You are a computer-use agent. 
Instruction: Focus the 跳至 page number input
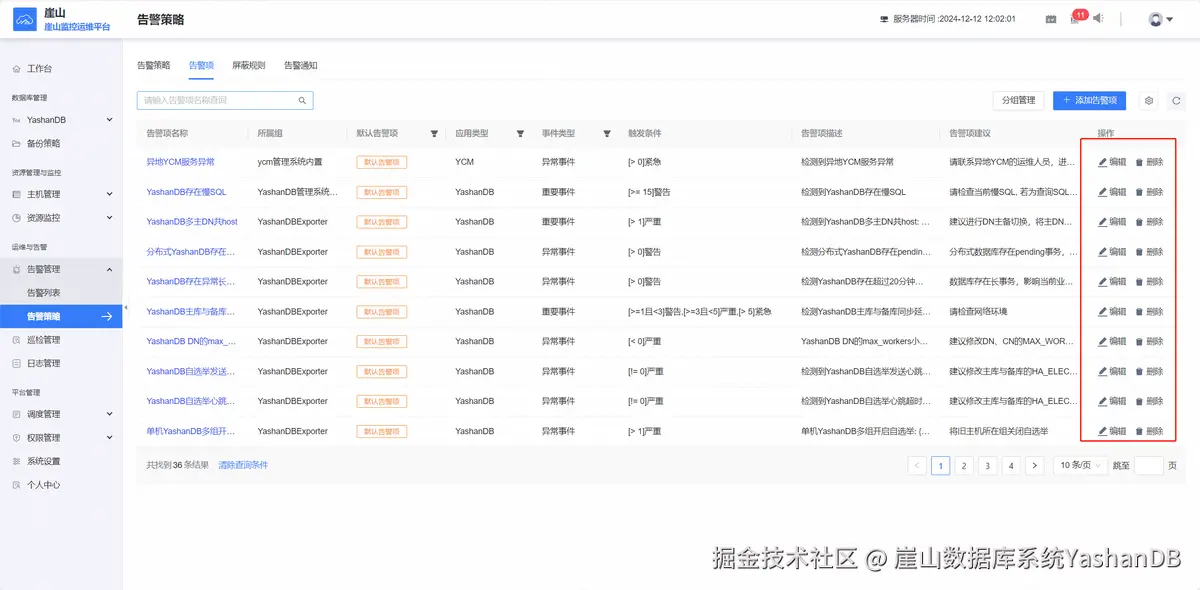point(1149,465)
